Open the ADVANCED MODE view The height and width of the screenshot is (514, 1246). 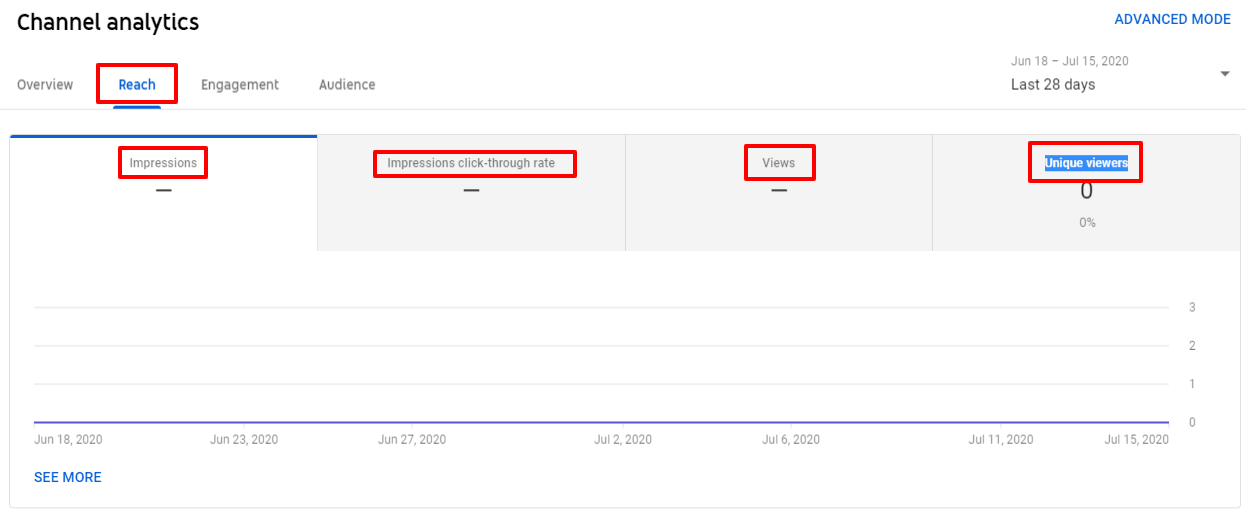click(x=1172, y=20)
